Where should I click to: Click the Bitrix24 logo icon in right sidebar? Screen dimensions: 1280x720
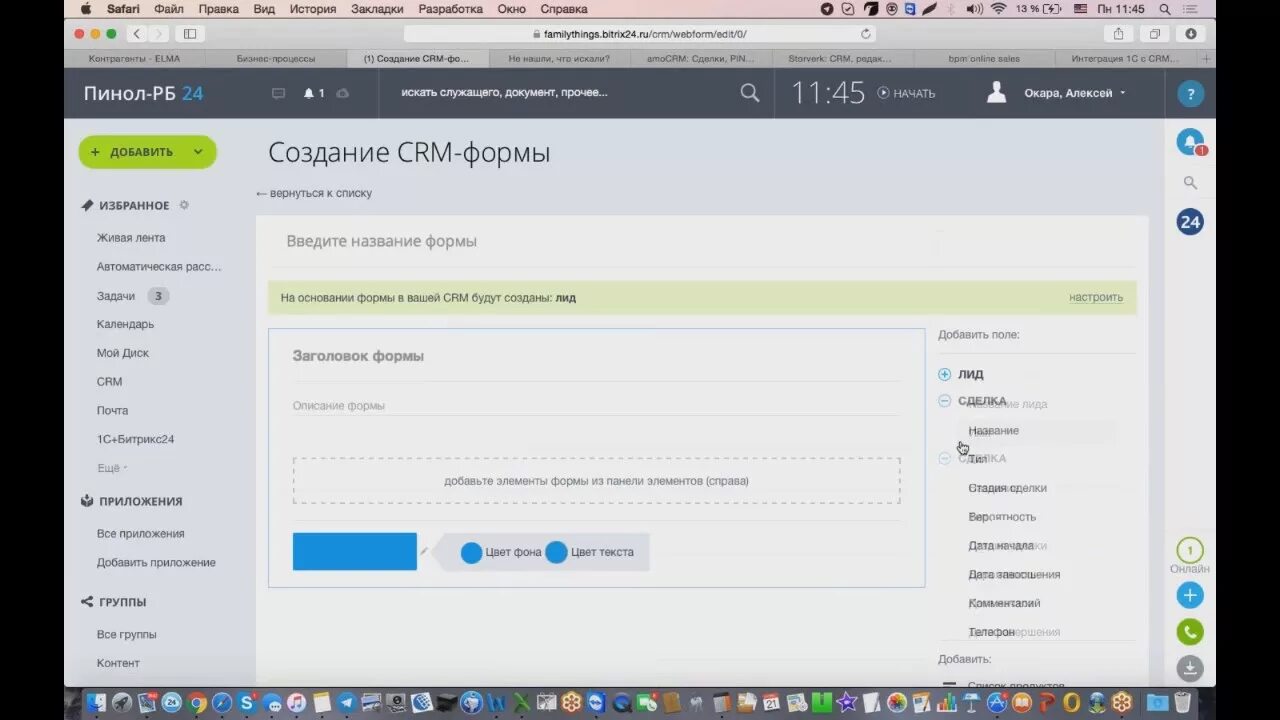tap(1189, 222)
